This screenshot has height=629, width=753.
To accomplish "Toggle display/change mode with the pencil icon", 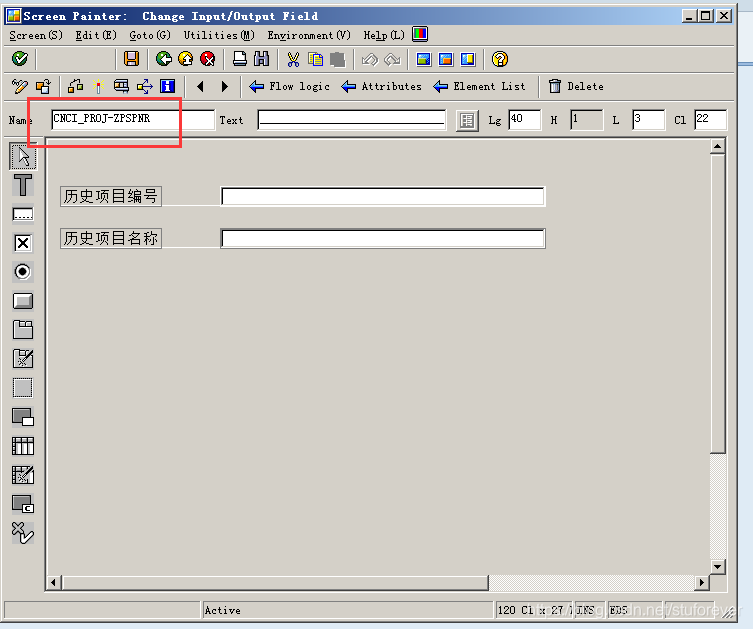I will [x=20, y=86].
